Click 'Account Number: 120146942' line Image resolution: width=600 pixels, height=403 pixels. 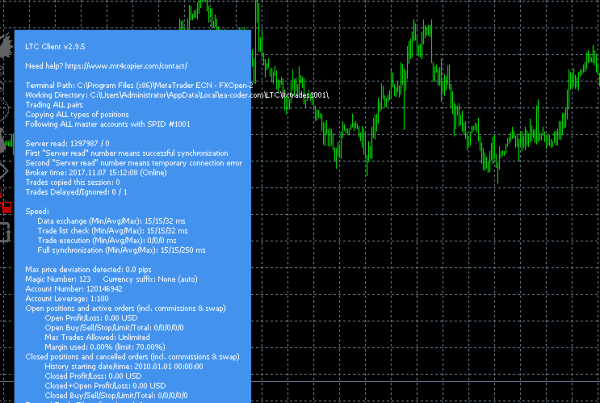74,289
